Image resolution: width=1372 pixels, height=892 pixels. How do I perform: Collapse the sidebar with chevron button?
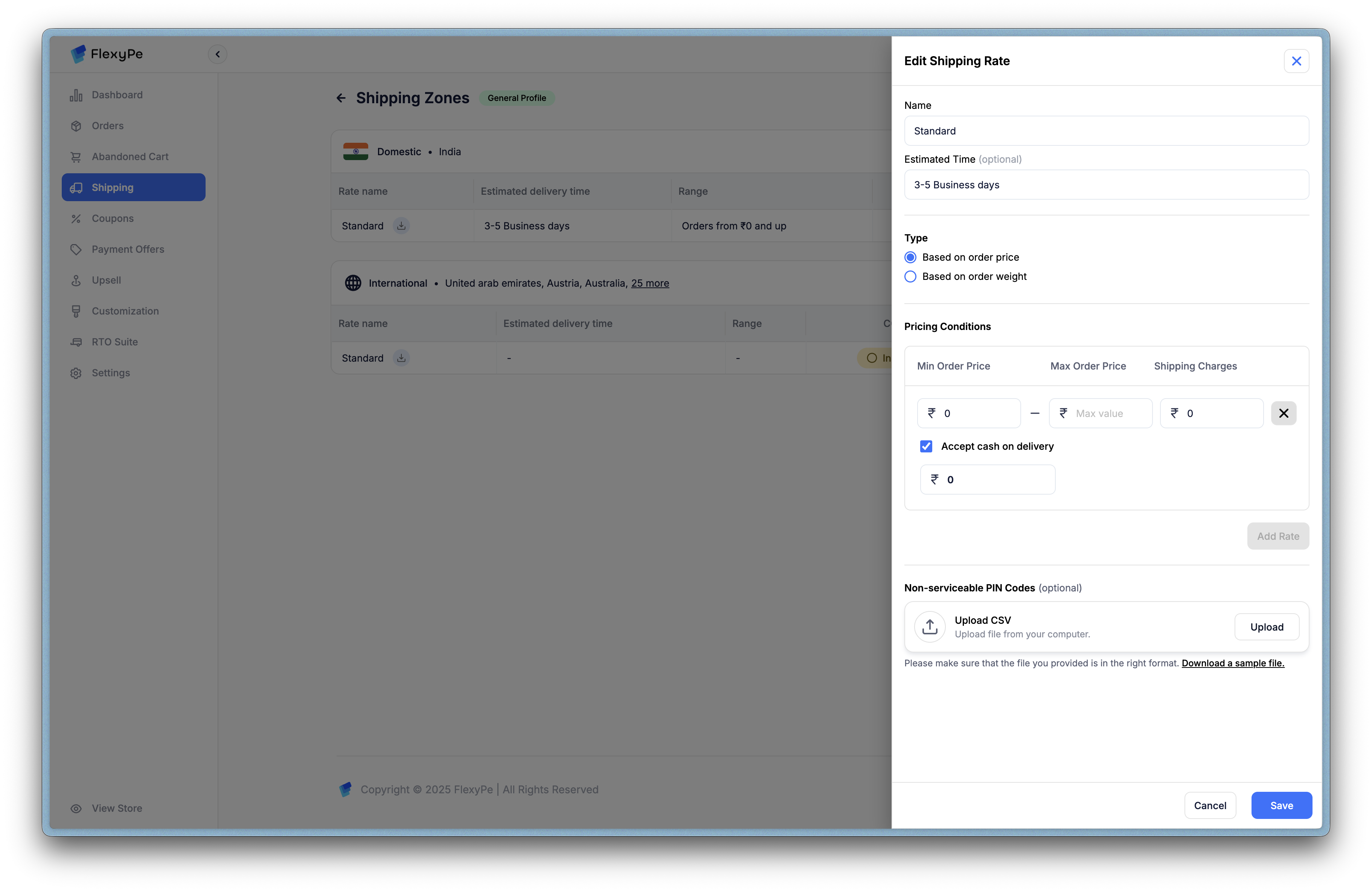(217, 54)
